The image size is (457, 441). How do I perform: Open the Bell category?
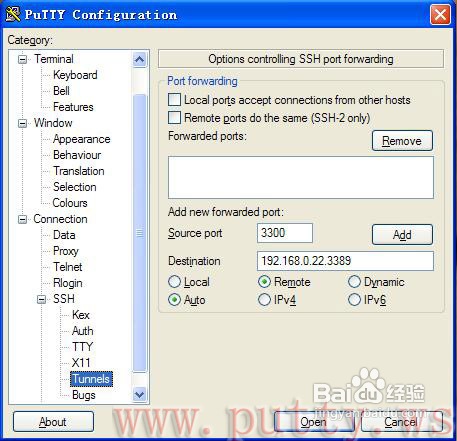pos(61,91)
